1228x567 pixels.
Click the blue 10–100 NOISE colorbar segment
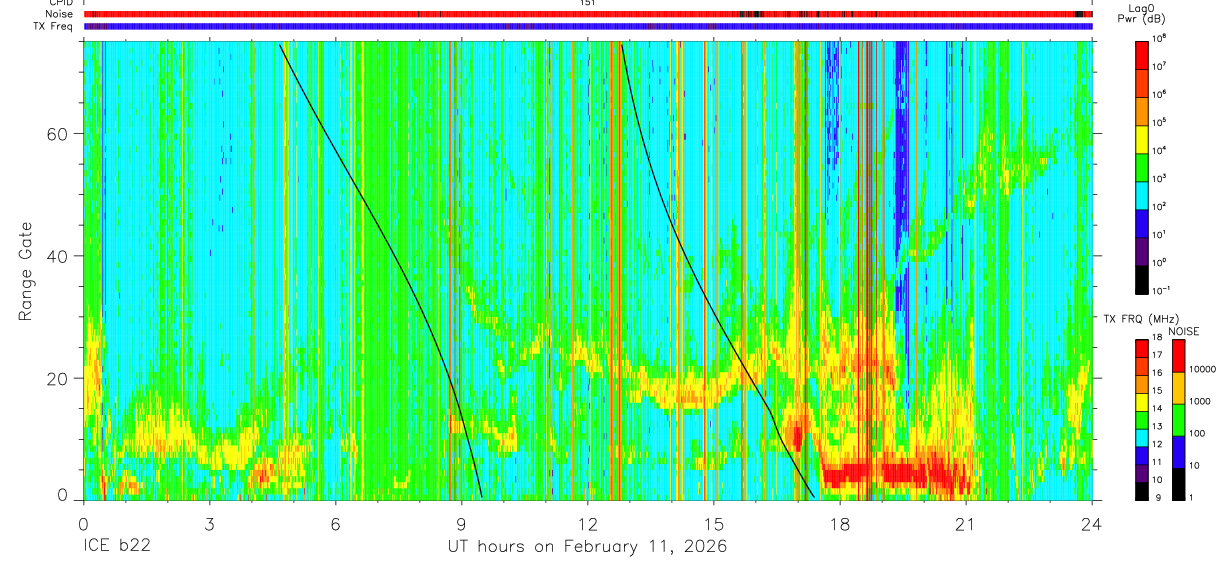[x=1177, y=451]
